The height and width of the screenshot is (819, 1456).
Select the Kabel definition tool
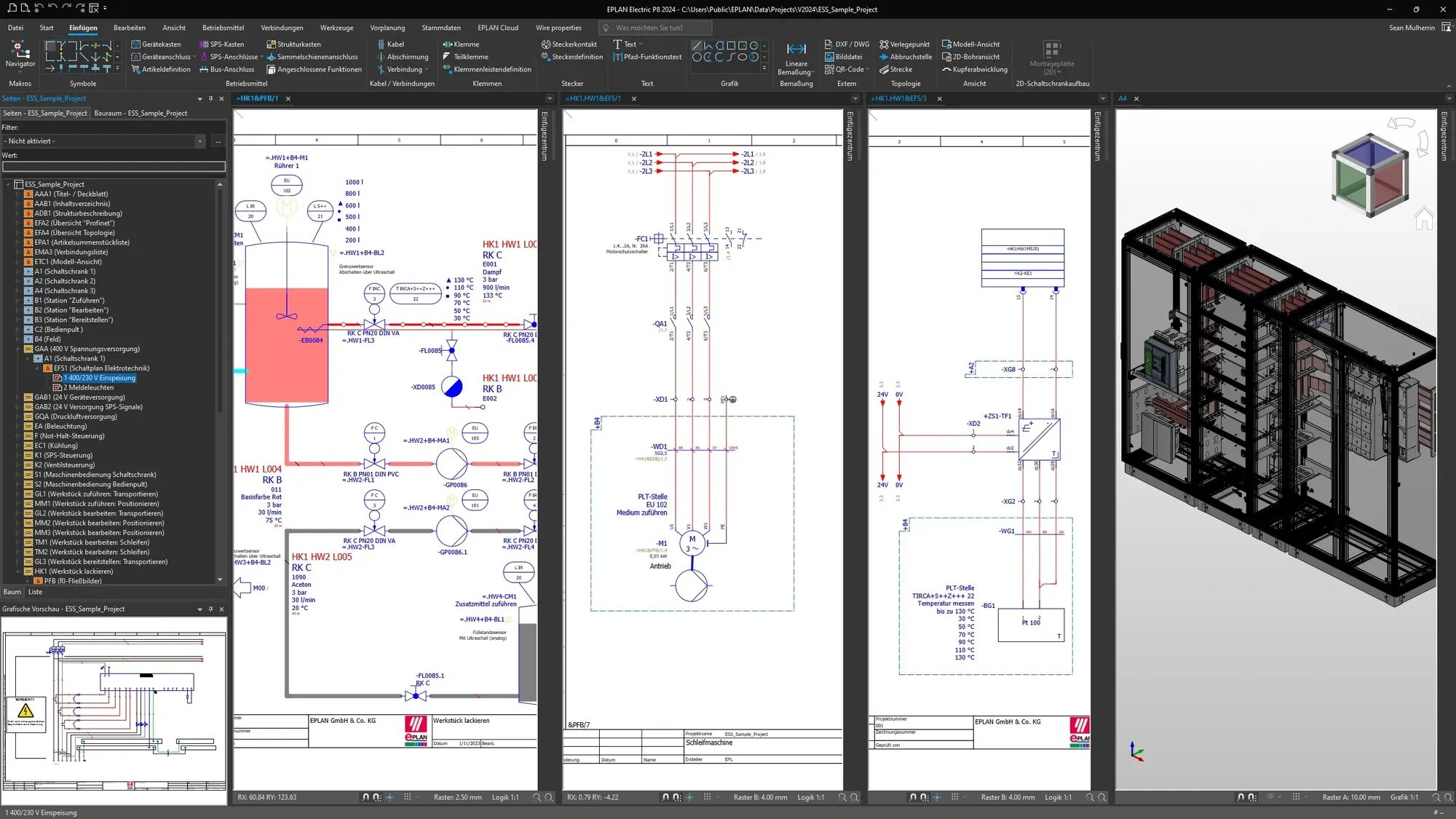point(390,44)
